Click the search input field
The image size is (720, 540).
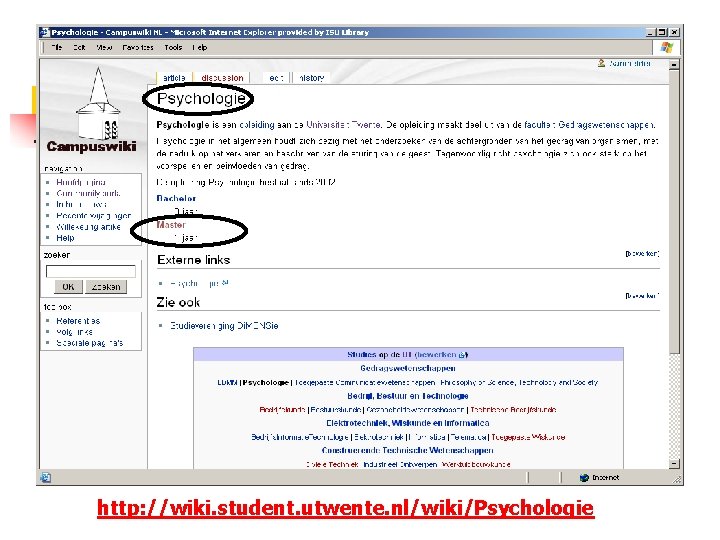90,271
